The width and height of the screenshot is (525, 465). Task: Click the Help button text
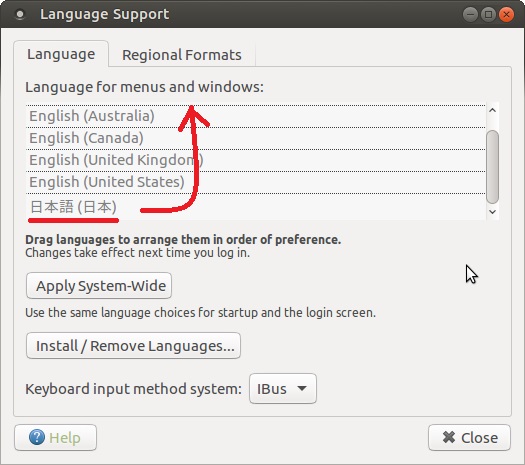pos(65,438)
